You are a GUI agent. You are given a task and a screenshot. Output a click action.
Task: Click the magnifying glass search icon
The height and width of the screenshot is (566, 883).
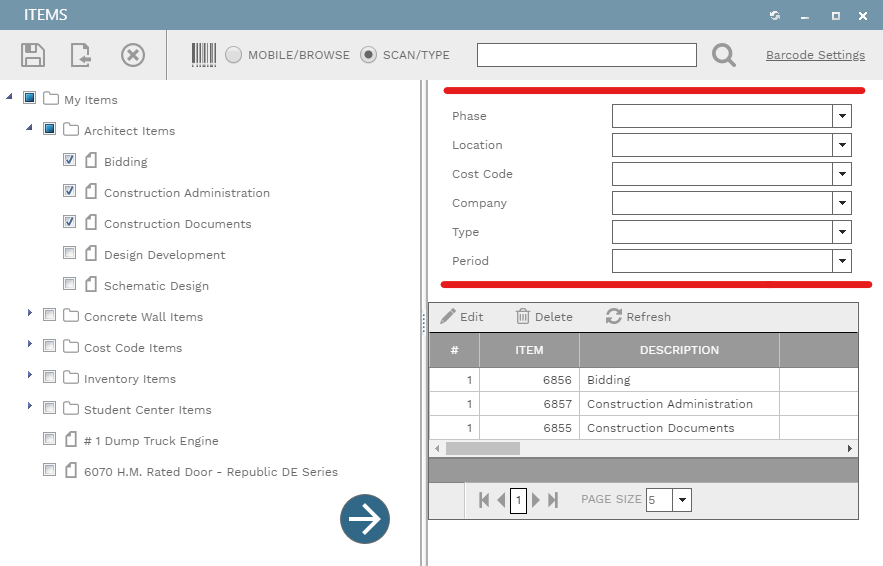coord(723,55)
